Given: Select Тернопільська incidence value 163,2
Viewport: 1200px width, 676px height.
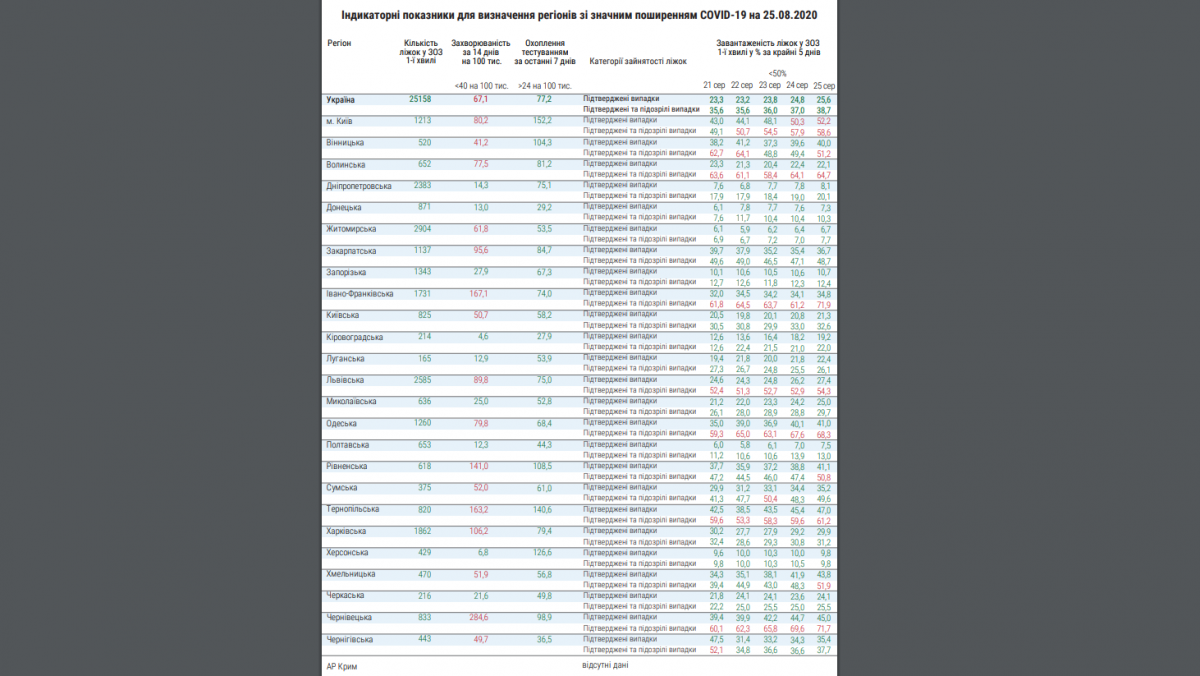Looking at the screenshot, I should [x=480, y=509].
